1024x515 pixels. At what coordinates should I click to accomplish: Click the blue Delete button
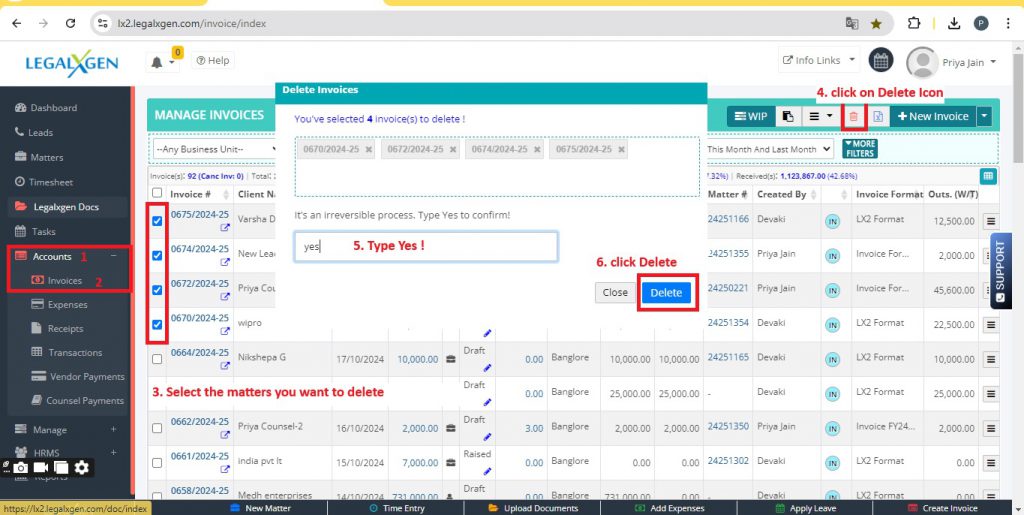(x=666, y=292)
